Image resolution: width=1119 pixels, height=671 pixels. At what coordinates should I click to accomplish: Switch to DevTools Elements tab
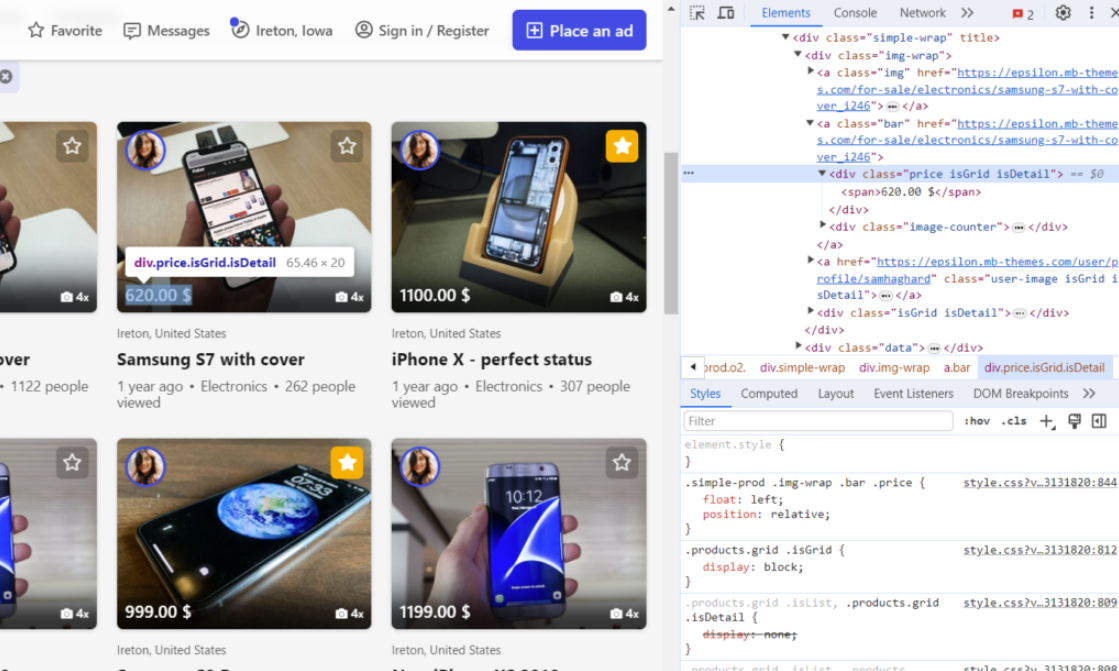(x=786, y=13)
